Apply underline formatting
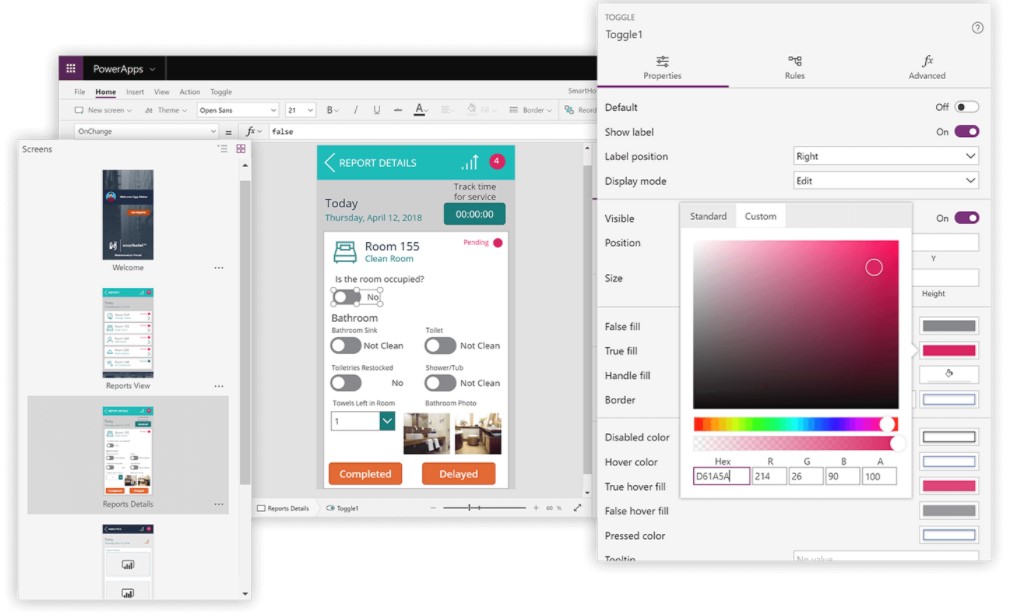Image resolution: width=1011 pixels, height=612 pixels. (x=375, y=107)
